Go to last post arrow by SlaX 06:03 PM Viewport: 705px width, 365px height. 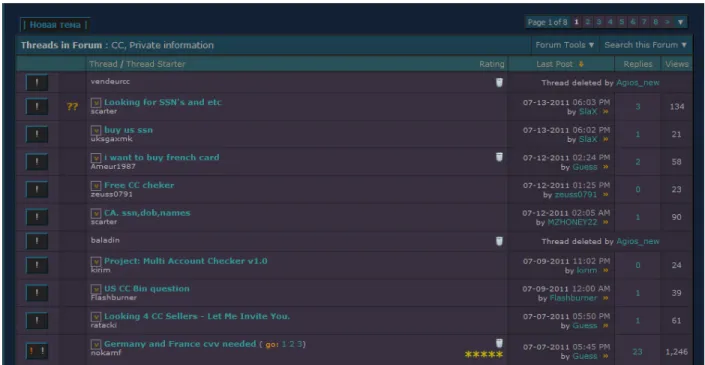pyautogui.click(x=605, y=112)
